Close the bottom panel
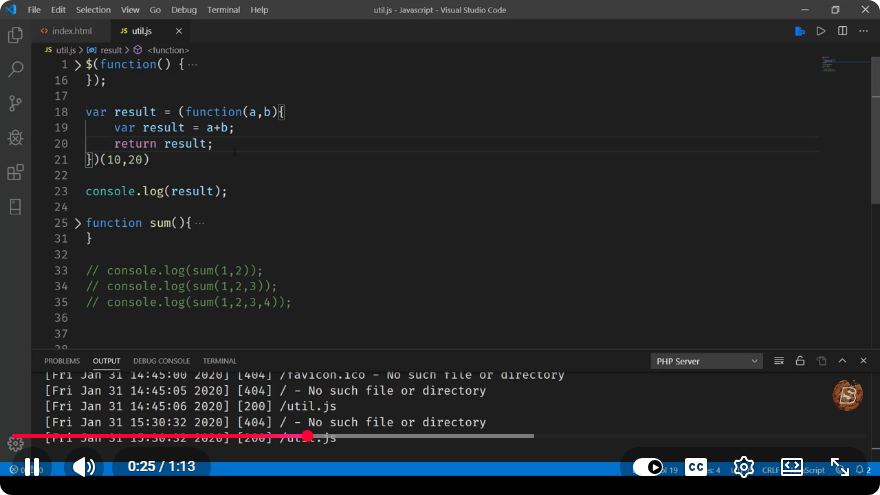This screenshot has height=495, width=880. (863, 361)
